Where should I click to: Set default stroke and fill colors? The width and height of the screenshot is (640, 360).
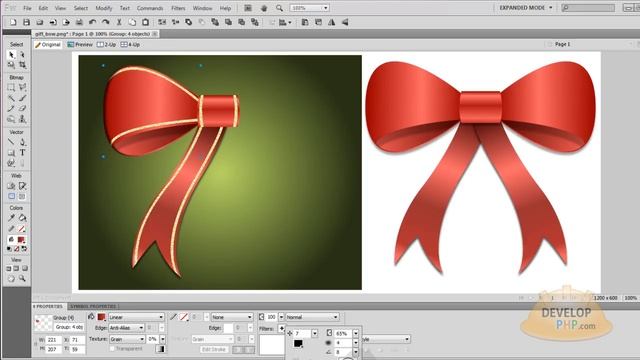coord(9,249)
